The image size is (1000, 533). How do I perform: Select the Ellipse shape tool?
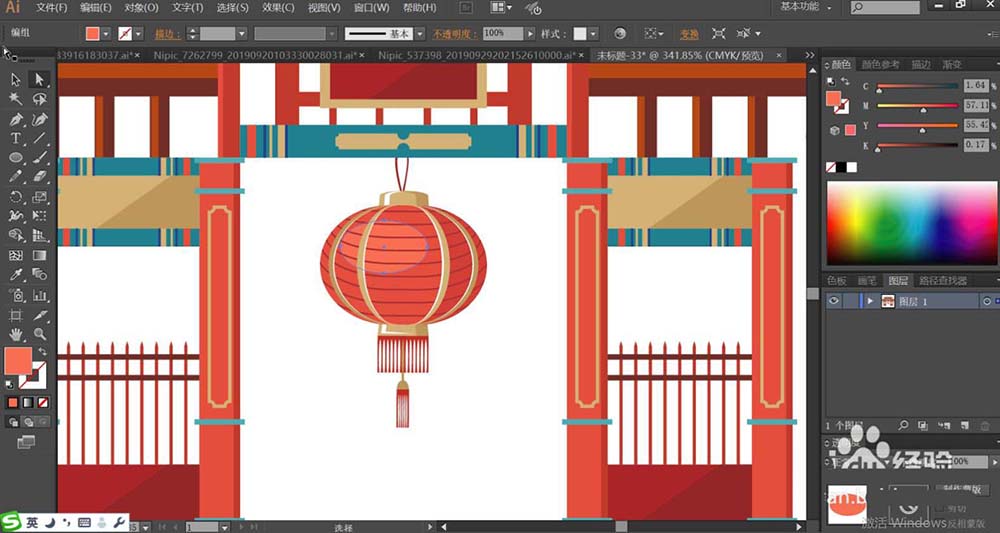click(16, 158)
